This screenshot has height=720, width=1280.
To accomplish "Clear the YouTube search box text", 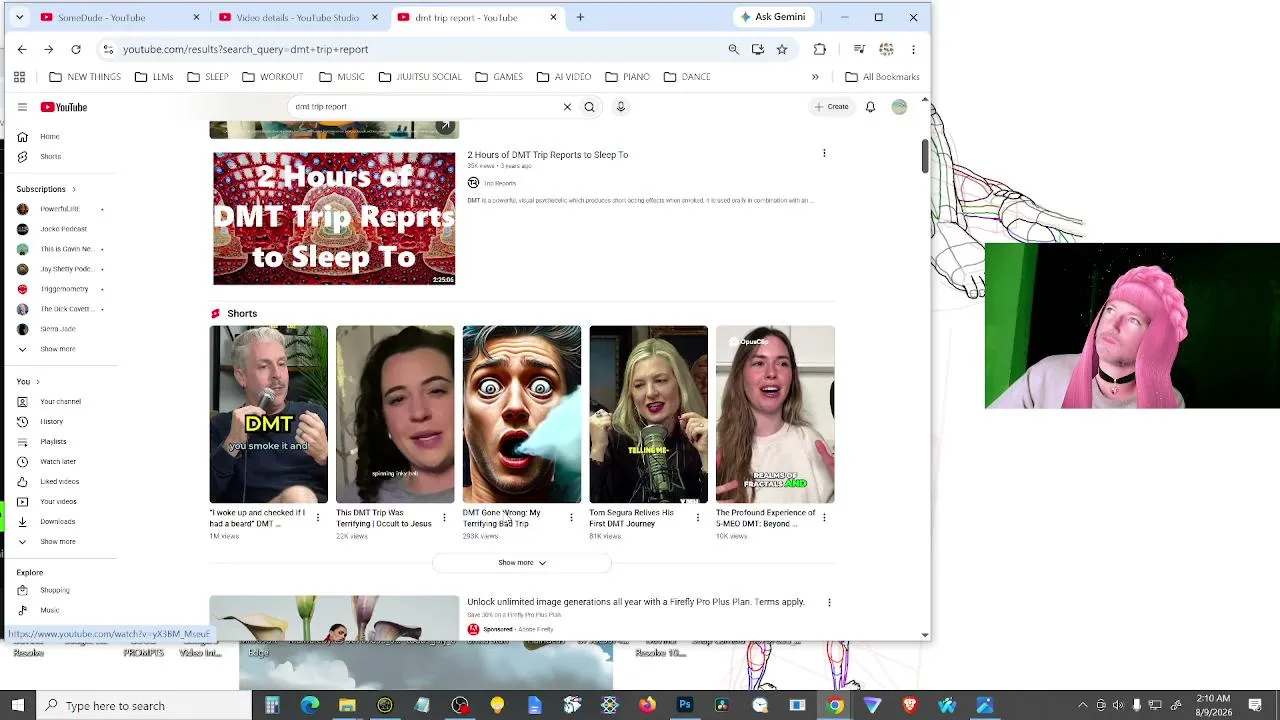I will click(567, 107).
